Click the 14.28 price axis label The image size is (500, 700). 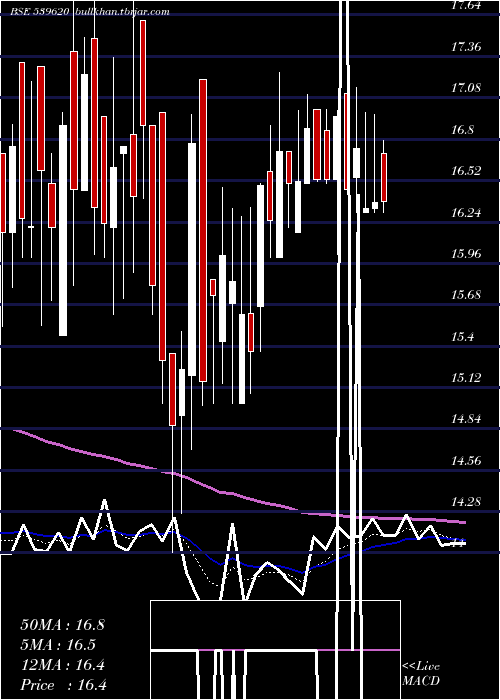tap(466, 502)
